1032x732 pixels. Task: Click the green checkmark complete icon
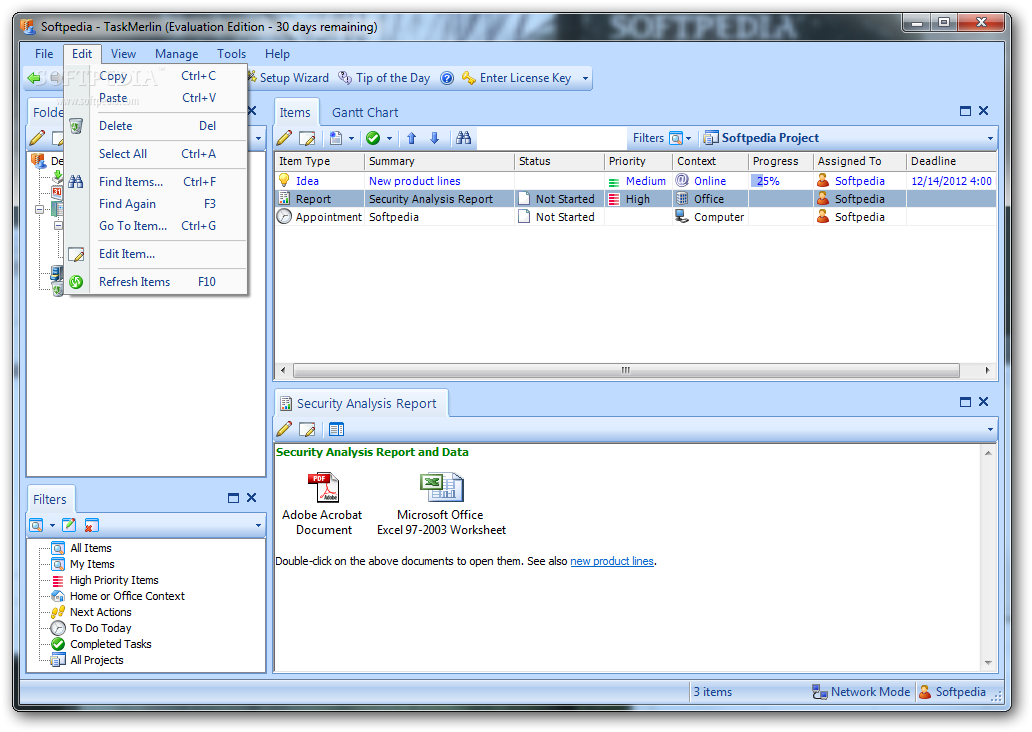tap(373, 138)
